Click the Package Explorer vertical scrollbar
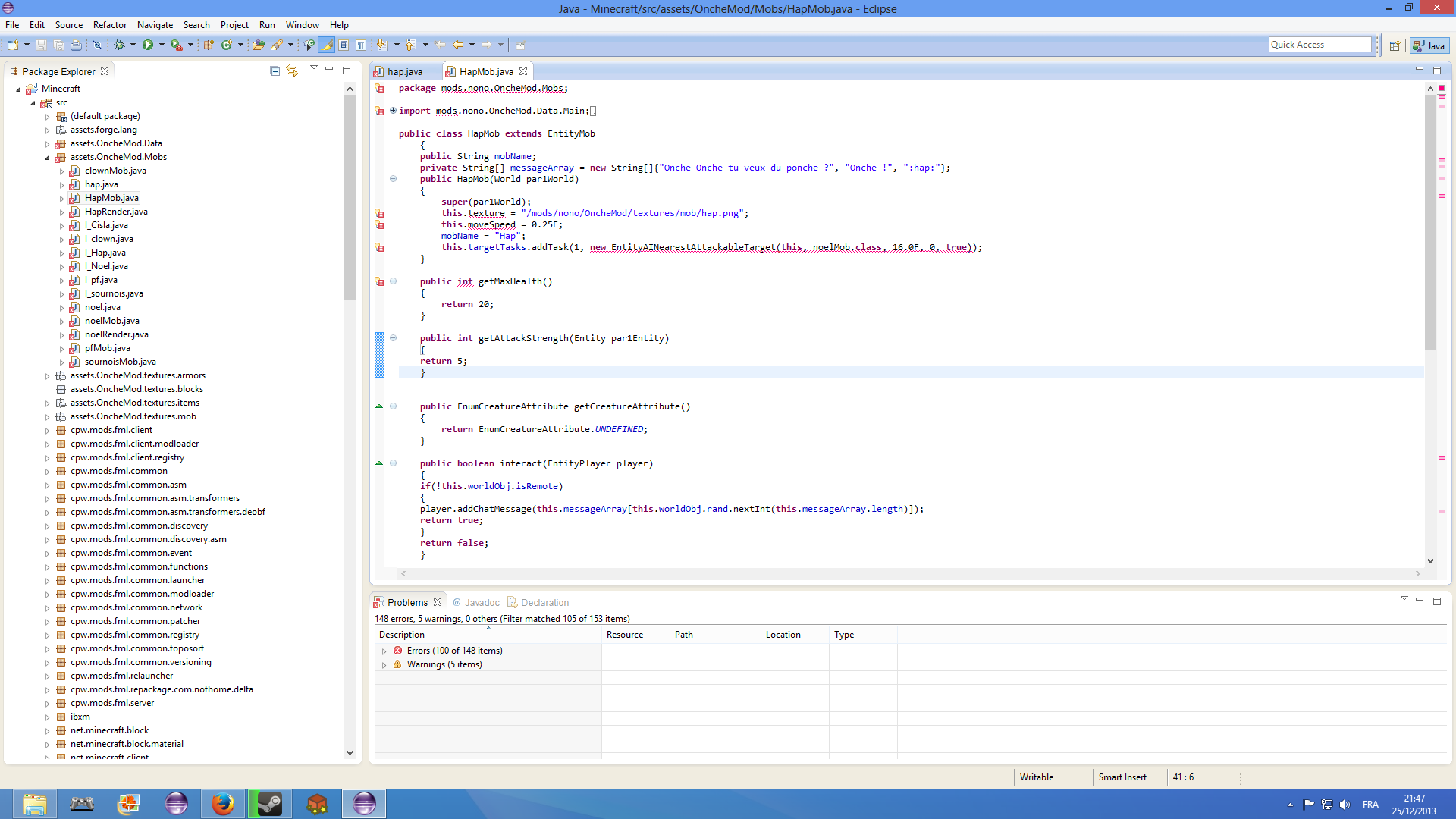 350,197
